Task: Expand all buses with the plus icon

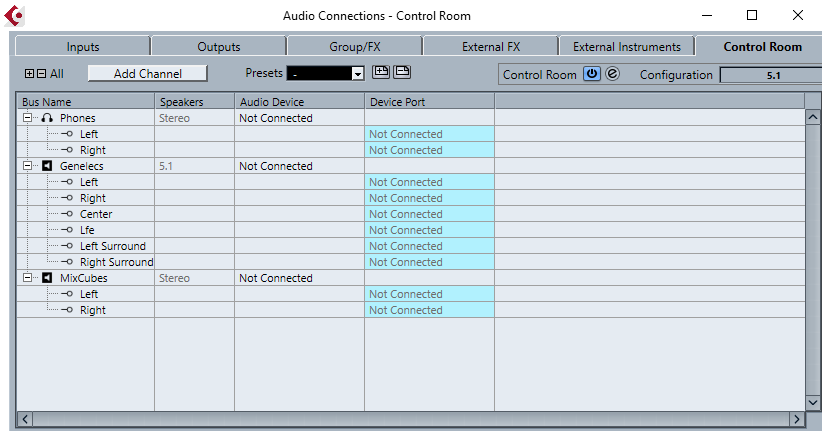Action: pos(29,73)
